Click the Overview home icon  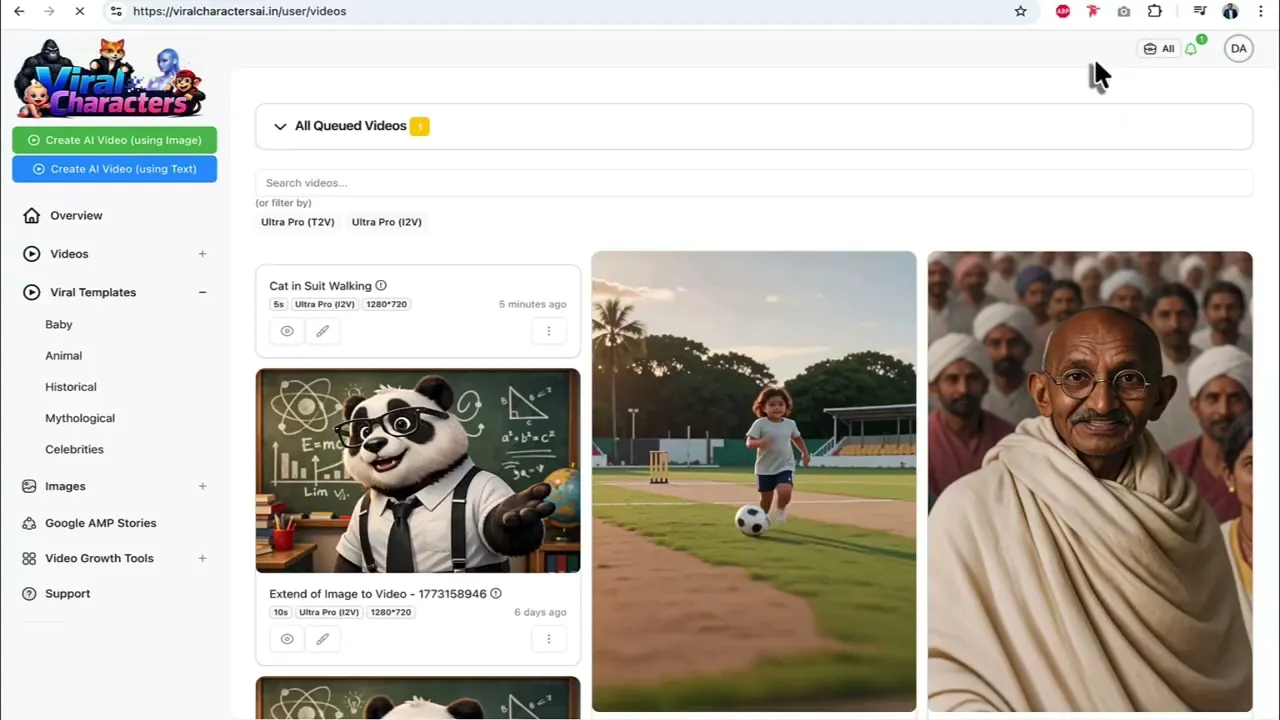(32, 215)
